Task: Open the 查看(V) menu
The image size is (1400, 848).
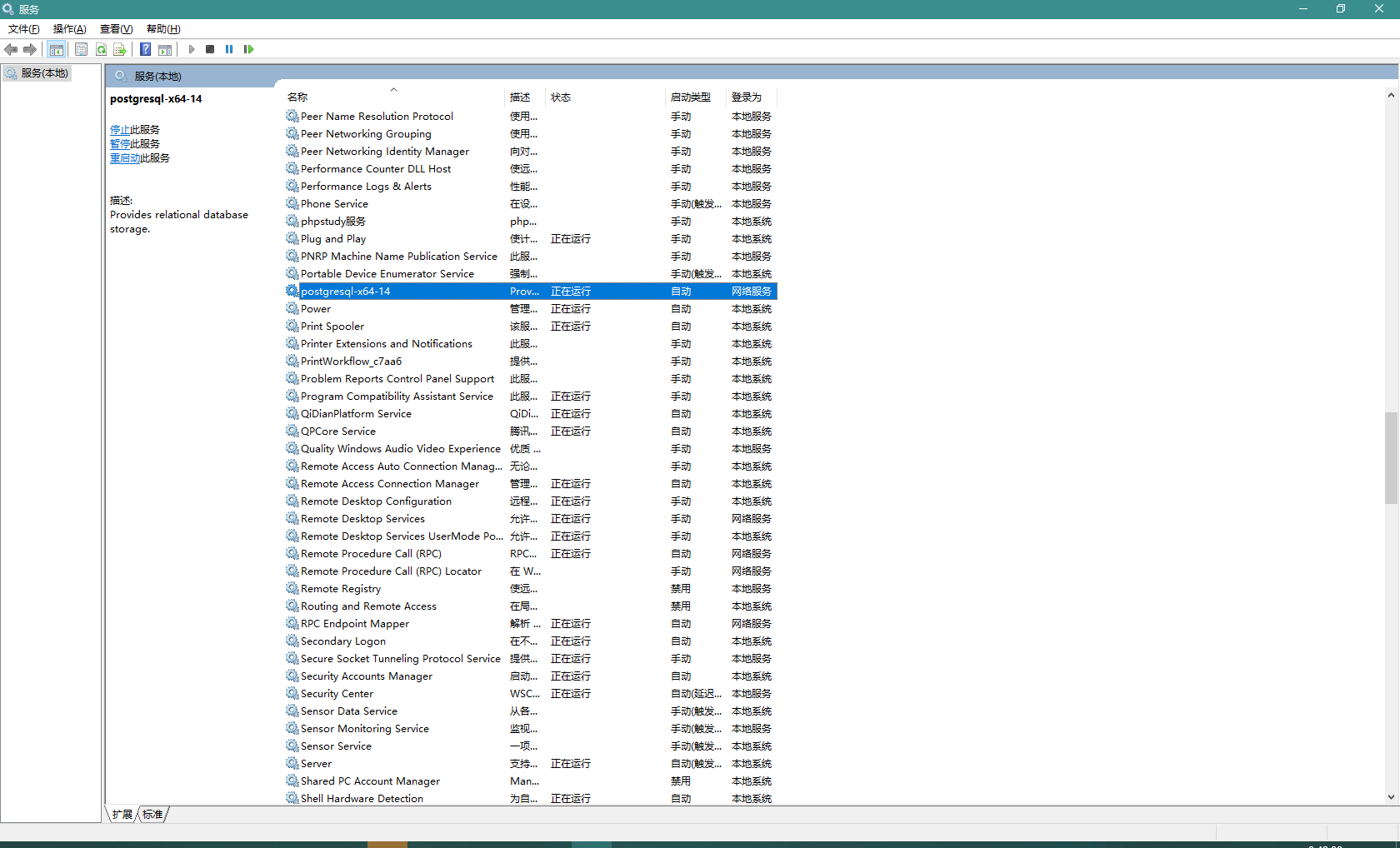Action: coord(117,29)
